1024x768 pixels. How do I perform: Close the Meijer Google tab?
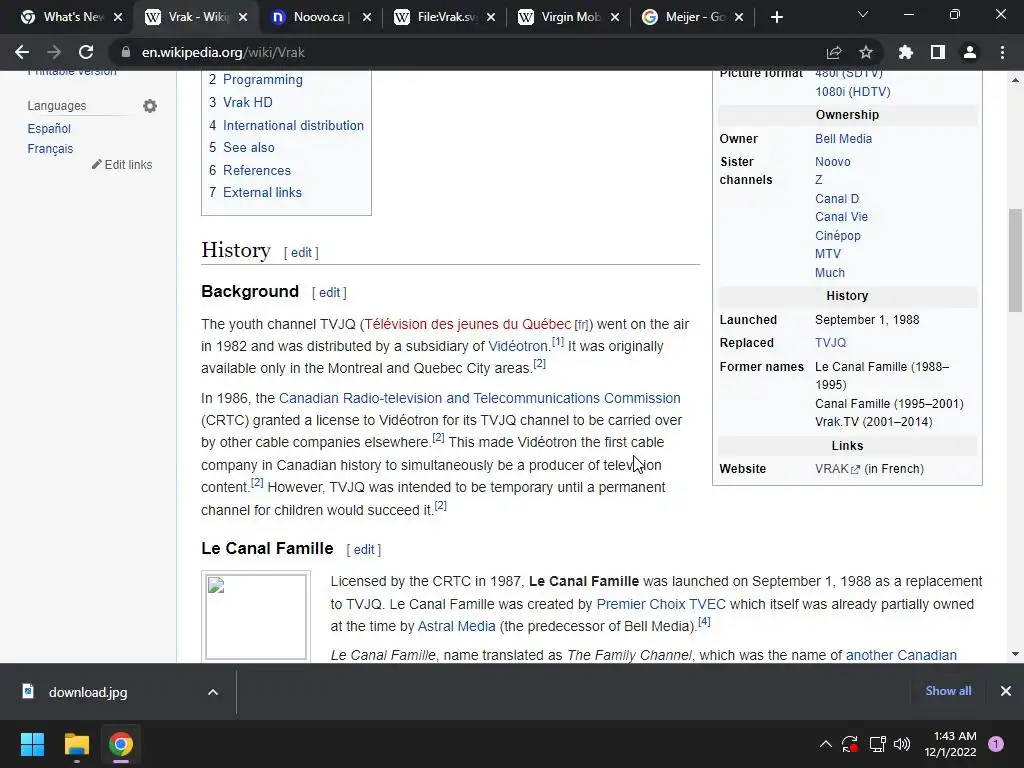point(739,18)
